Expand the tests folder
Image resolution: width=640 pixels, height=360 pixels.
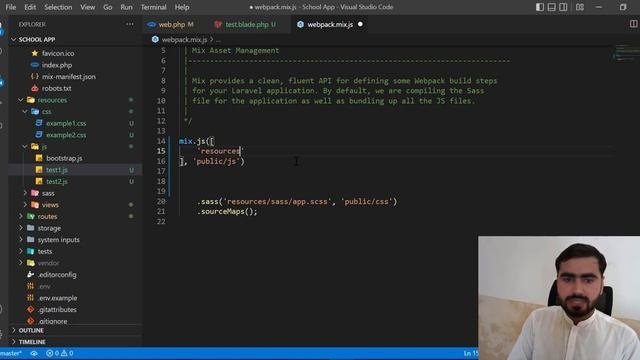tap(44, 251)
